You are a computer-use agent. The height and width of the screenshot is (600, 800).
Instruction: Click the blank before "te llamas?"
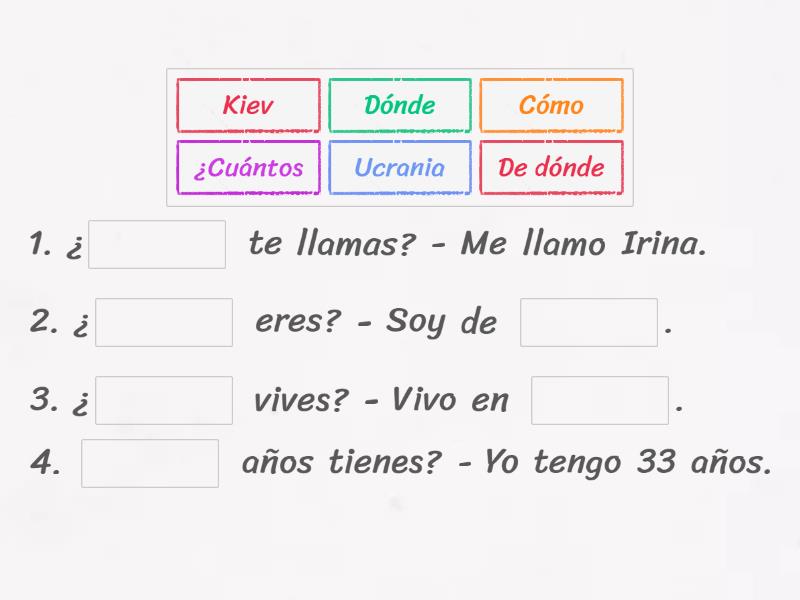157,245
